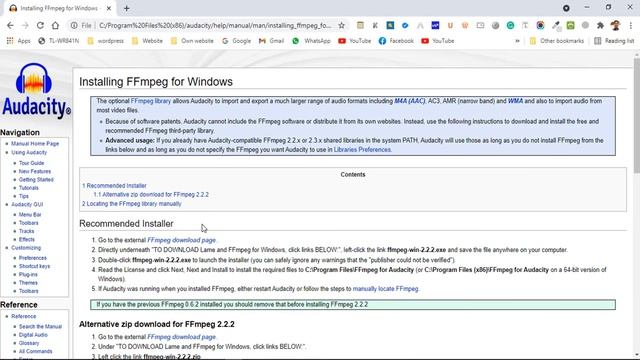Click the Audacity logo

(x=36, y=91)
